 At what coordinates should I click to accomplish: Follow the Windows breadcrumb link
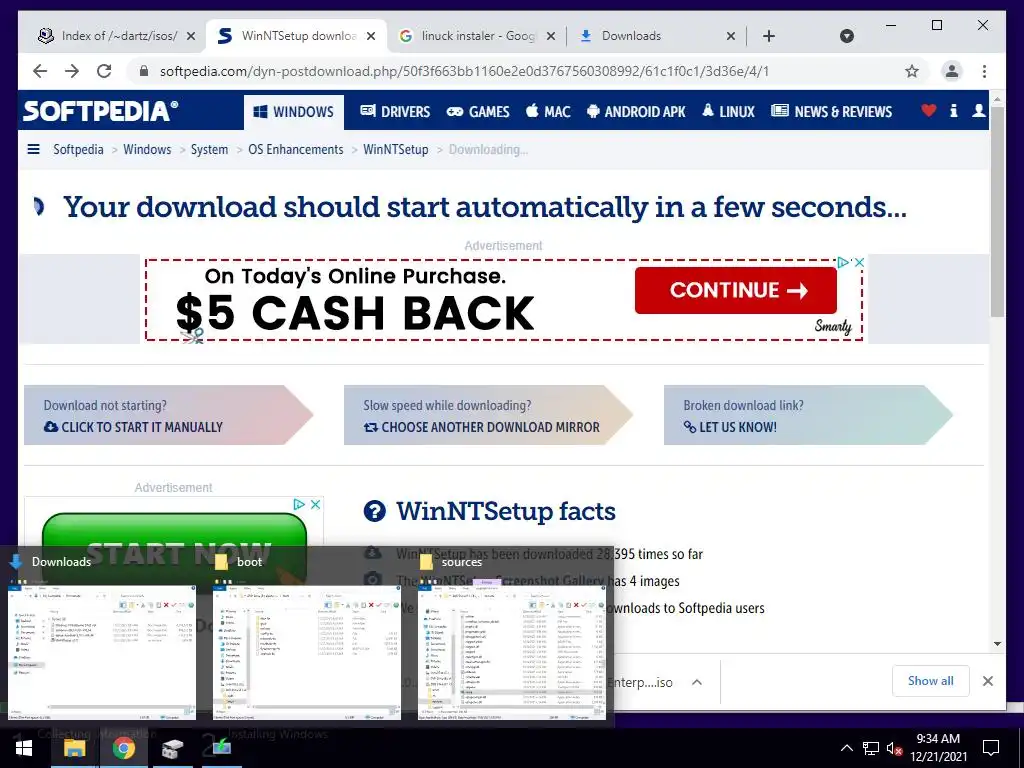click(x=147, y=150)
